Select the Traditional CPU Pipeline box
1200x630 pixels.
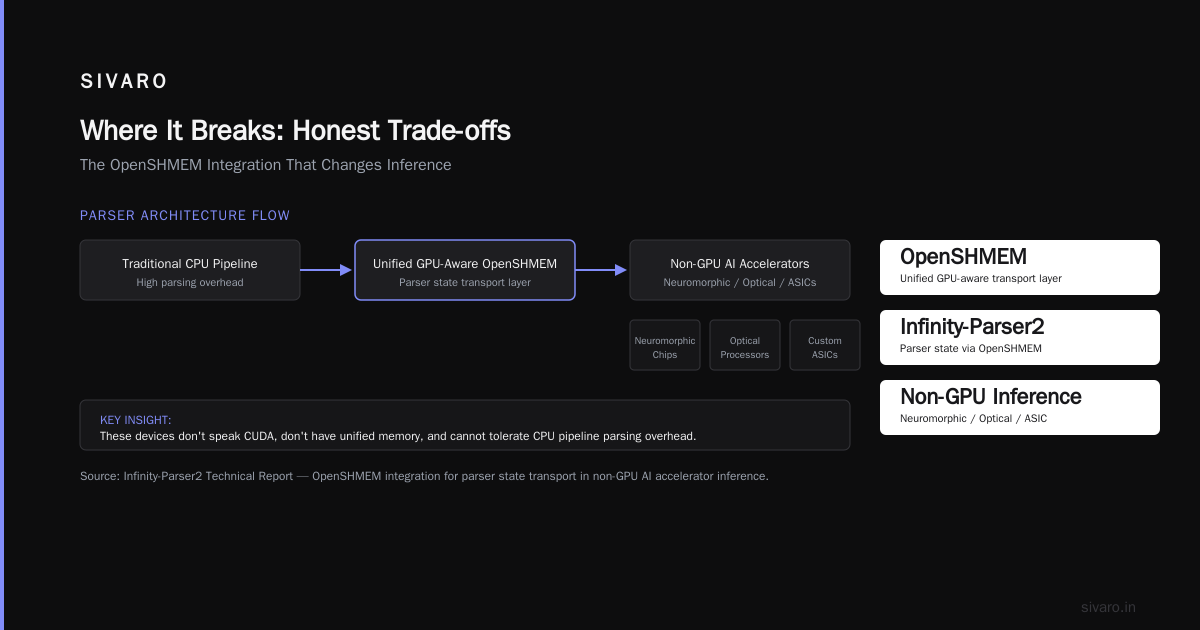(190, 270)
